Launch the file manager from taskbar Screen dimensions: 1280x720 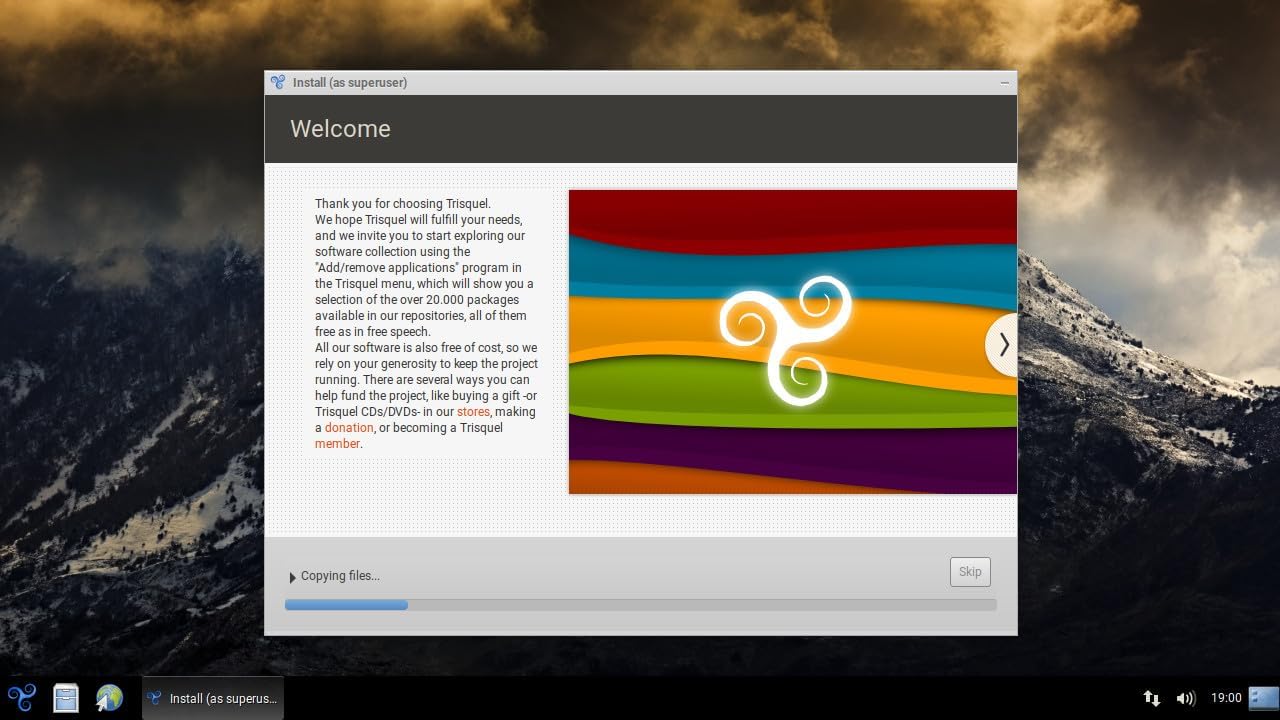point(66,697)
